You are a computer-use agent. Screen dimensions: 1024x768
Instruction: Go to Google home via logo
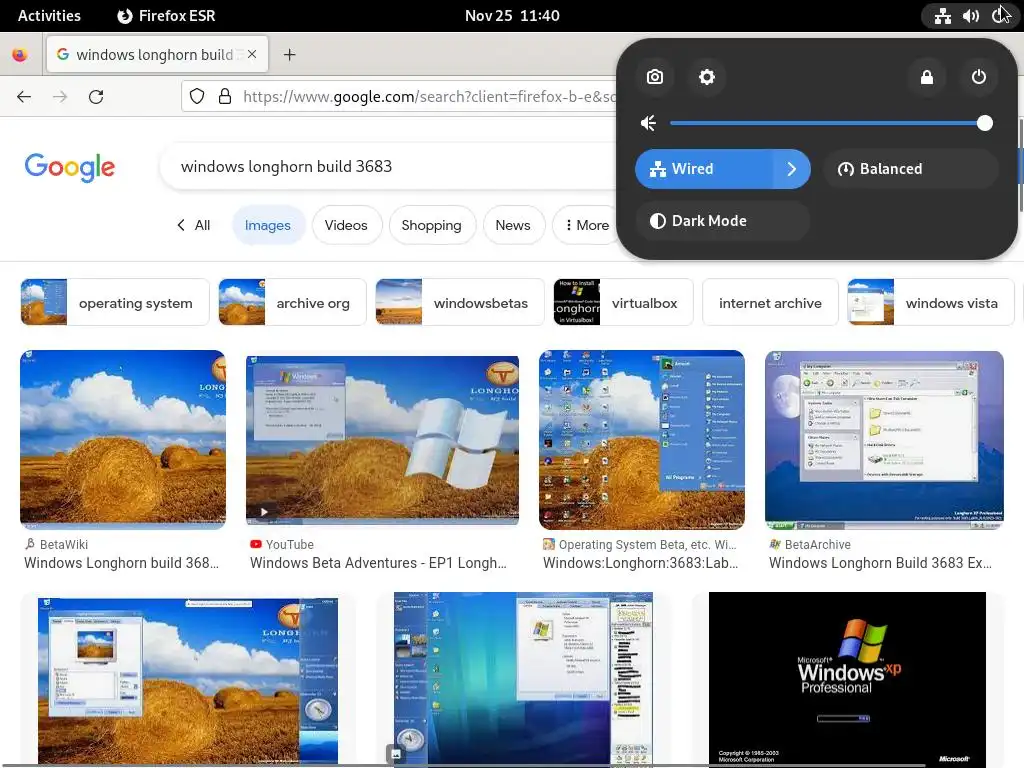tap(70, 167)
